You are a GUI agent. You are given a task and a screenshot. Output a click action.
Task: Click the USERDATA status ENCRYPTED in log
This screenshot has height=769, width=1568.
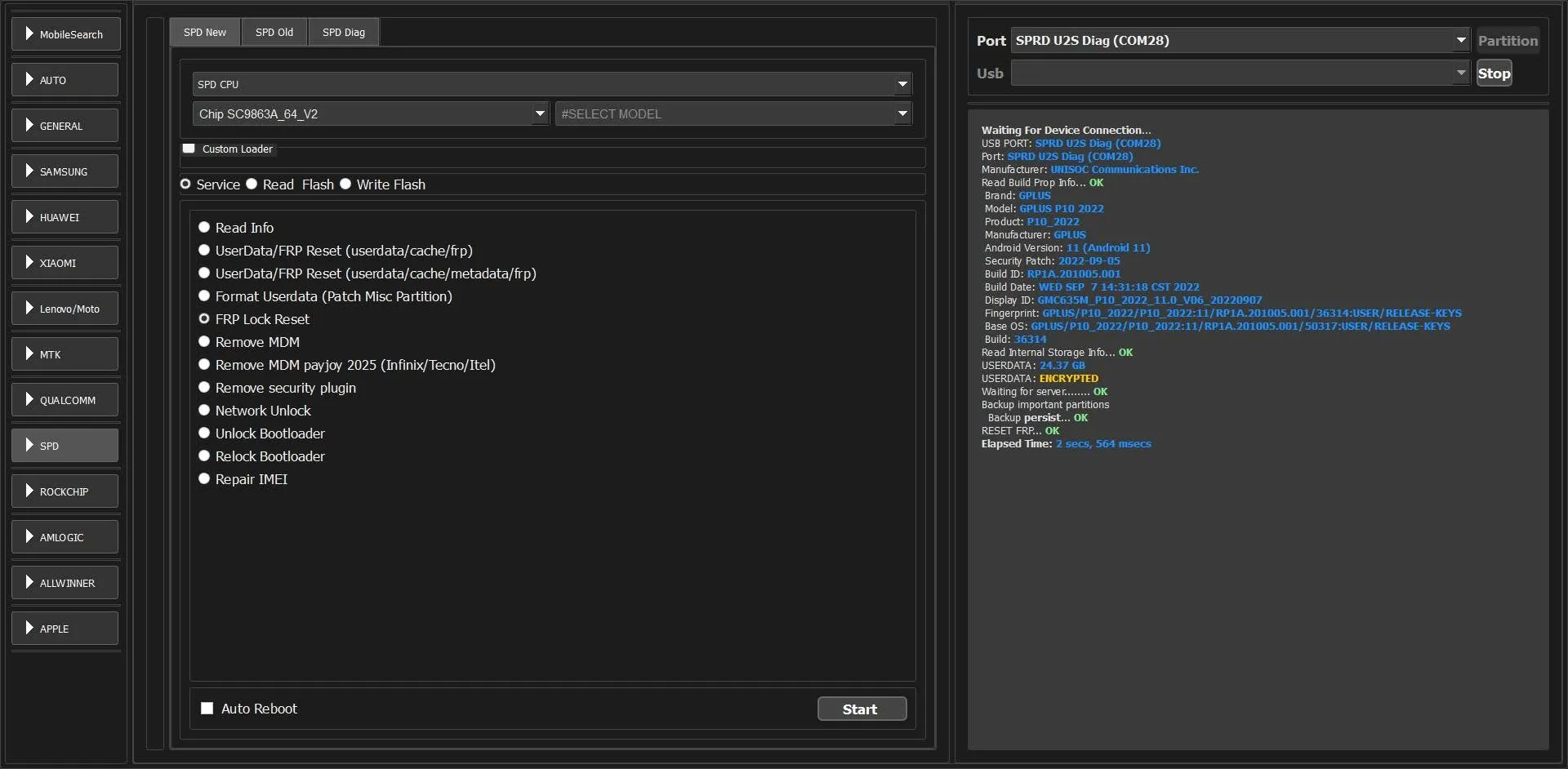(x=1069, y=379)
